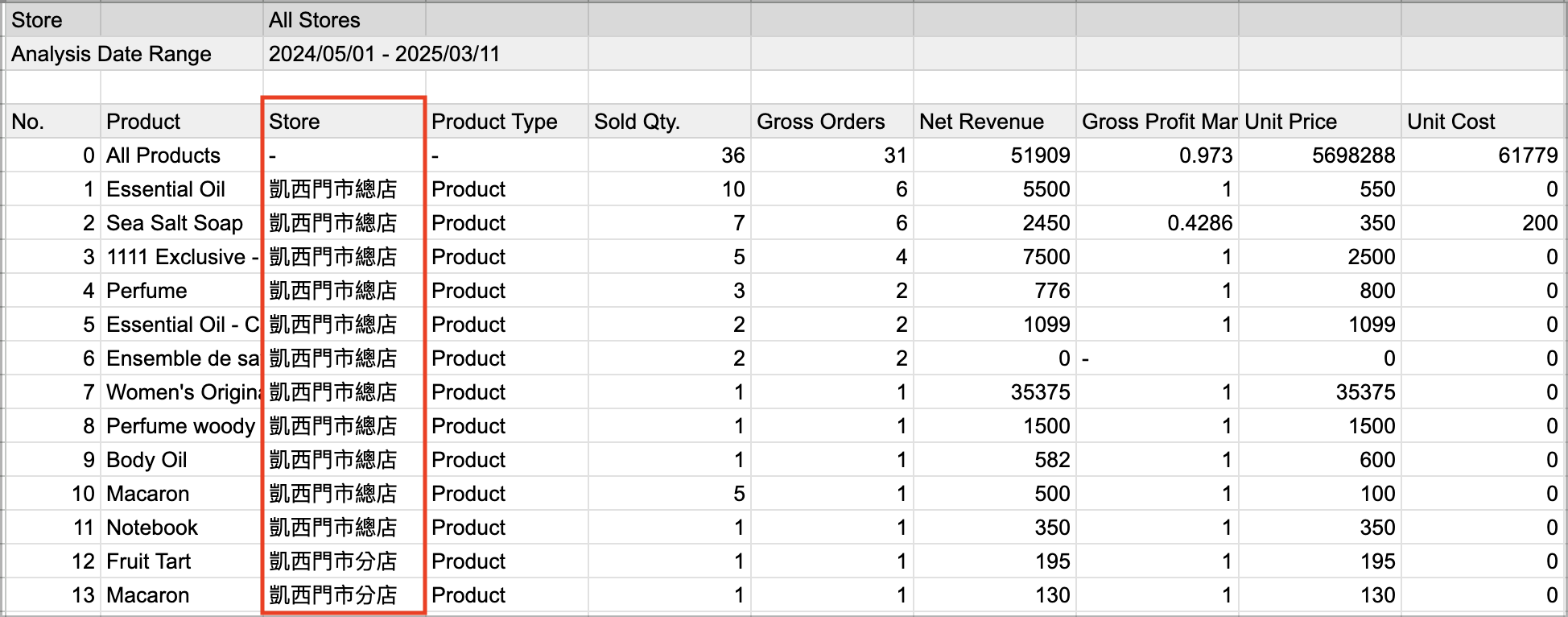Select the 'All Products' cell

pos(182,155)
